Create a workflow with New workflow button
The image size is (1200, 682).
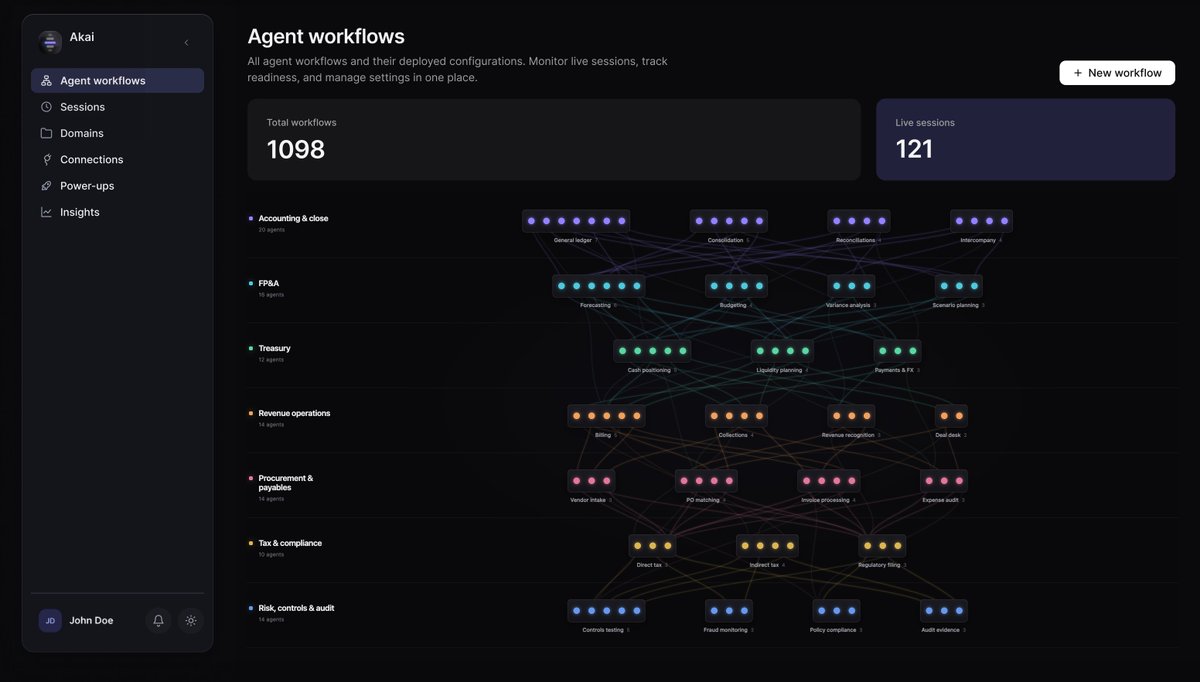(1117, 73)
